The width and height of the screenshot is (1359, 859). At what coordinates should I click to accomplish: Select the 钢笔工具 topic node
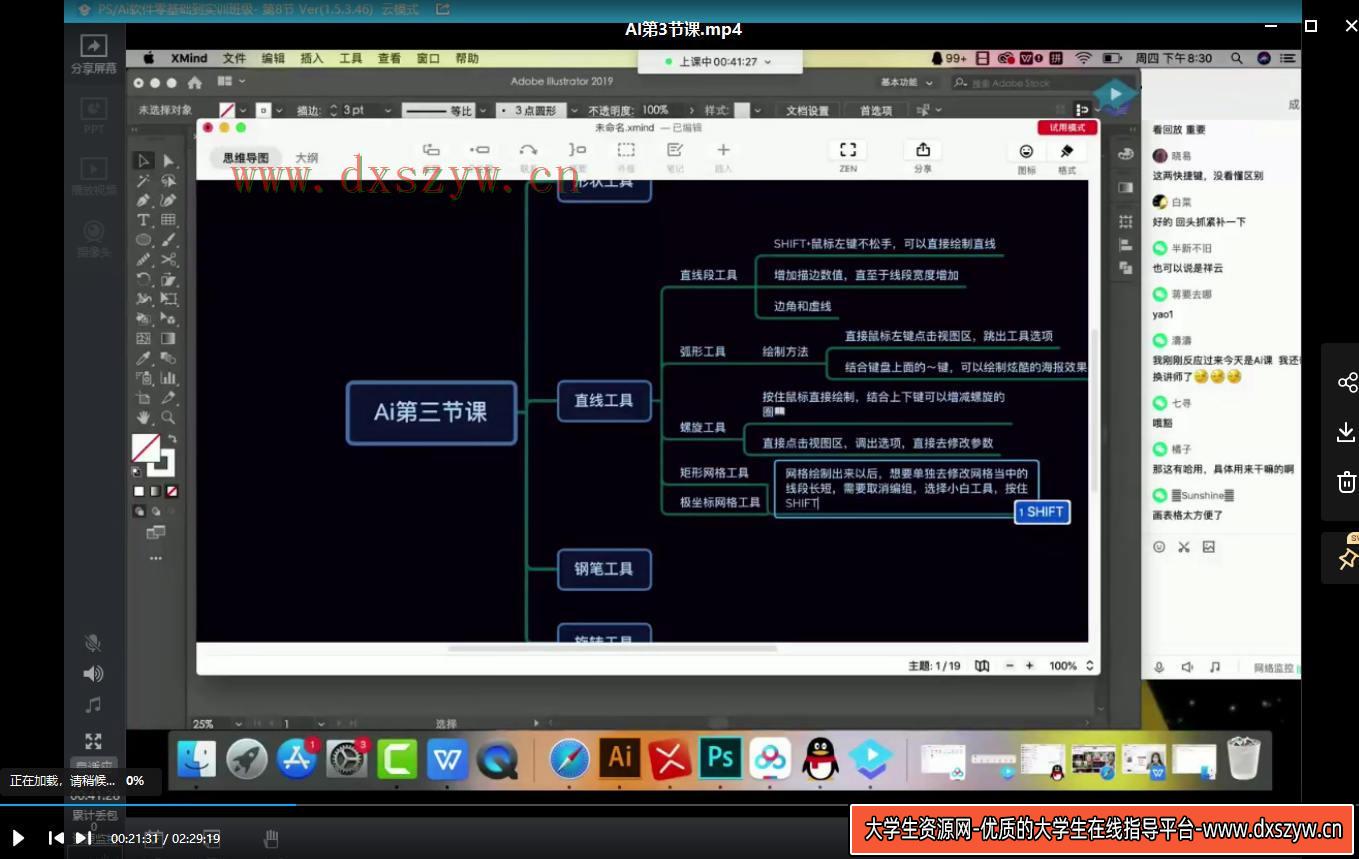604,569
